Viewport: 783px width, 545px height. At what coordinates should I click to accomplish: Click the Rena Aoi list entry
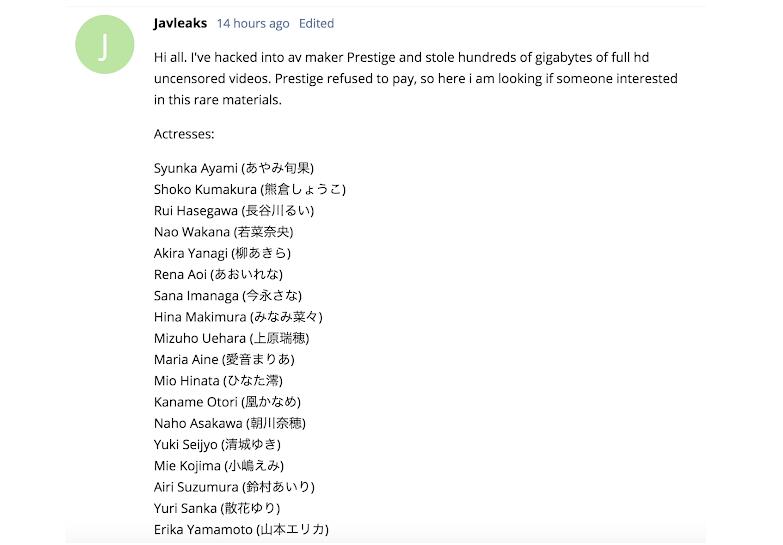click(x=219, y=274)
